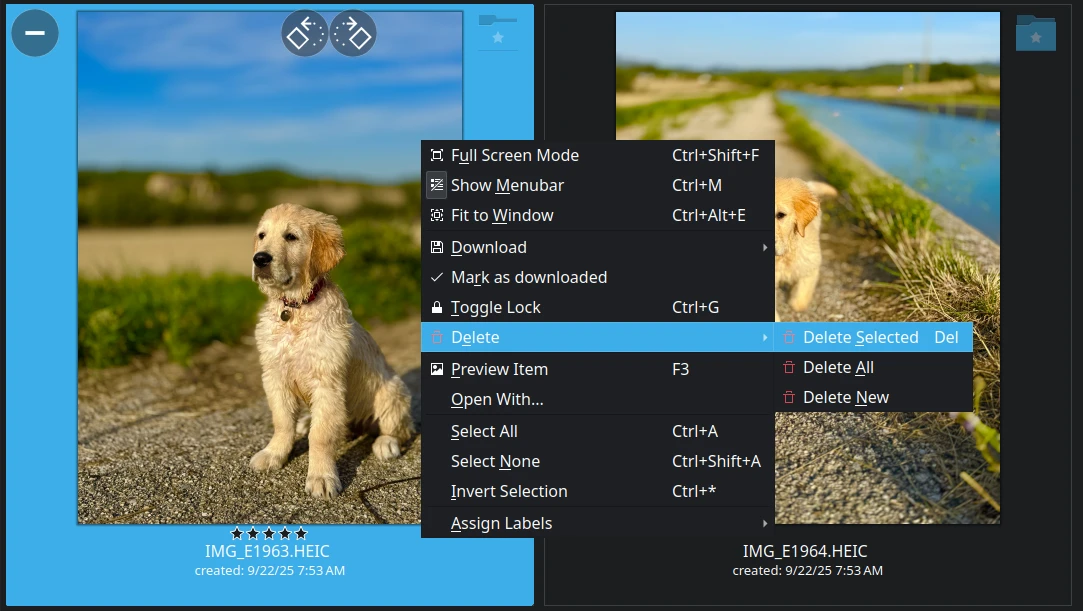Click the padlock icon beside Toggle Lock

436,307
